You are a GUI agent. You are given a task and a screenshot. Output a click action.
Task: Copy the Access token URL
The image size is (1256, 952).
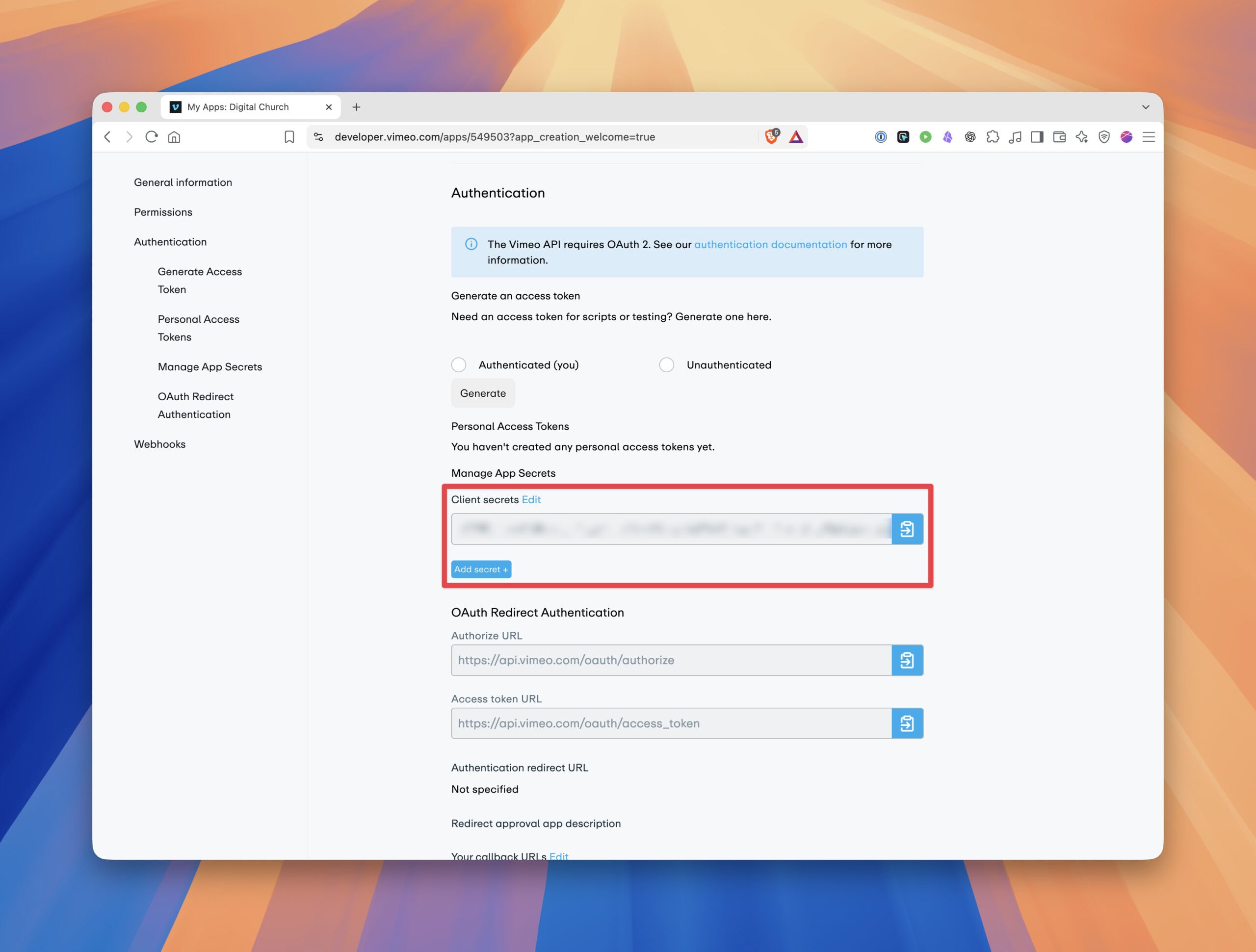click(x=907, y=723)
